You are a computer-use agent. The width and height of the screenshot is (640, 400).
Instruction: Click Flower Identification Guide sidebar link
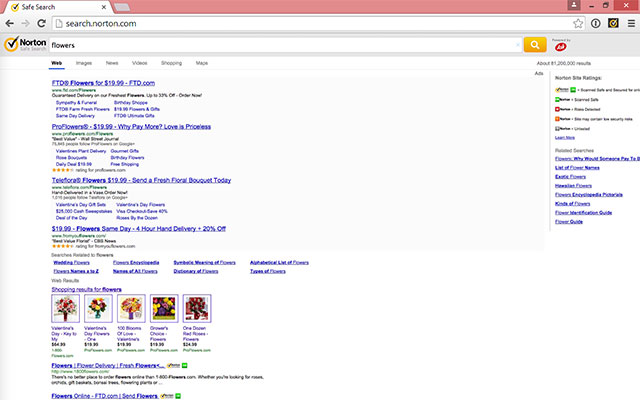pyautogui.click(x=583, y=213)
